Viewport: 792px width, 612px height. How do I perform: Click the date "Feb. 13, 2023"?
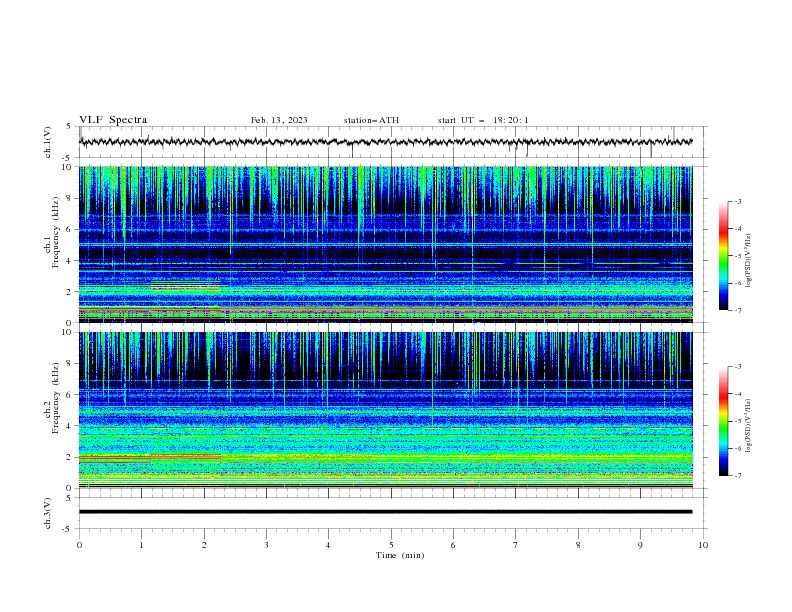[279, 120]
